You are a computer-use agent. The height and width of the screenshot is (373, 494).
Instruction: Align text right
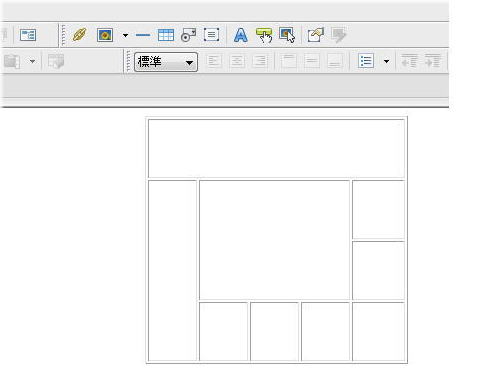(x=260, y=61)
